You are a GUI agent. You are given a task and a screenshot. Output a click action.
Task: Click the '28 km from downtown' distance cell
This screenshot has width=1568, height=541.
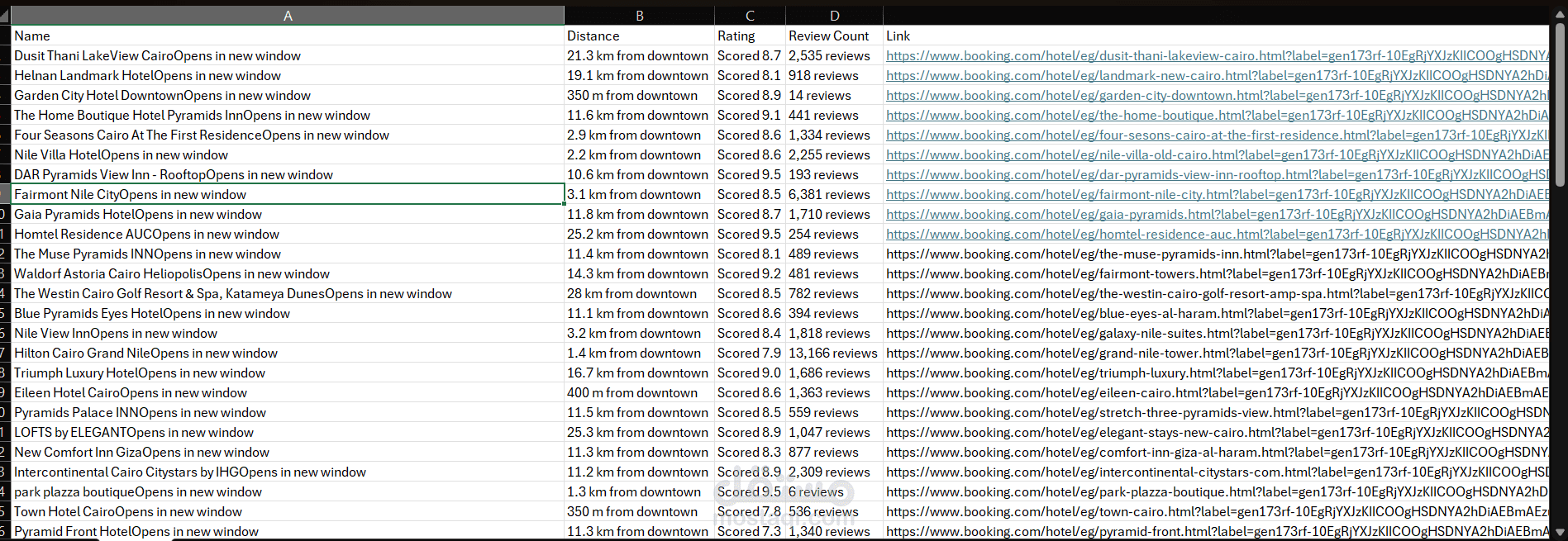pyautogui.click(x=639, y=293)
